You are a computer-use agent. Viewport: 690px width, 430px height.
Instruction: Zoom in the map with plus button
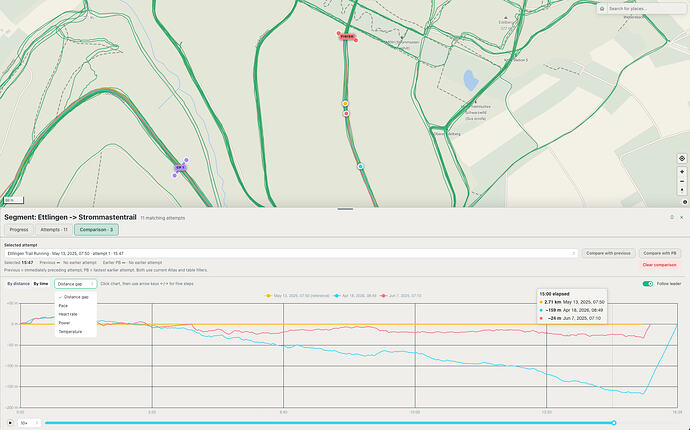(x=682, y=172)
